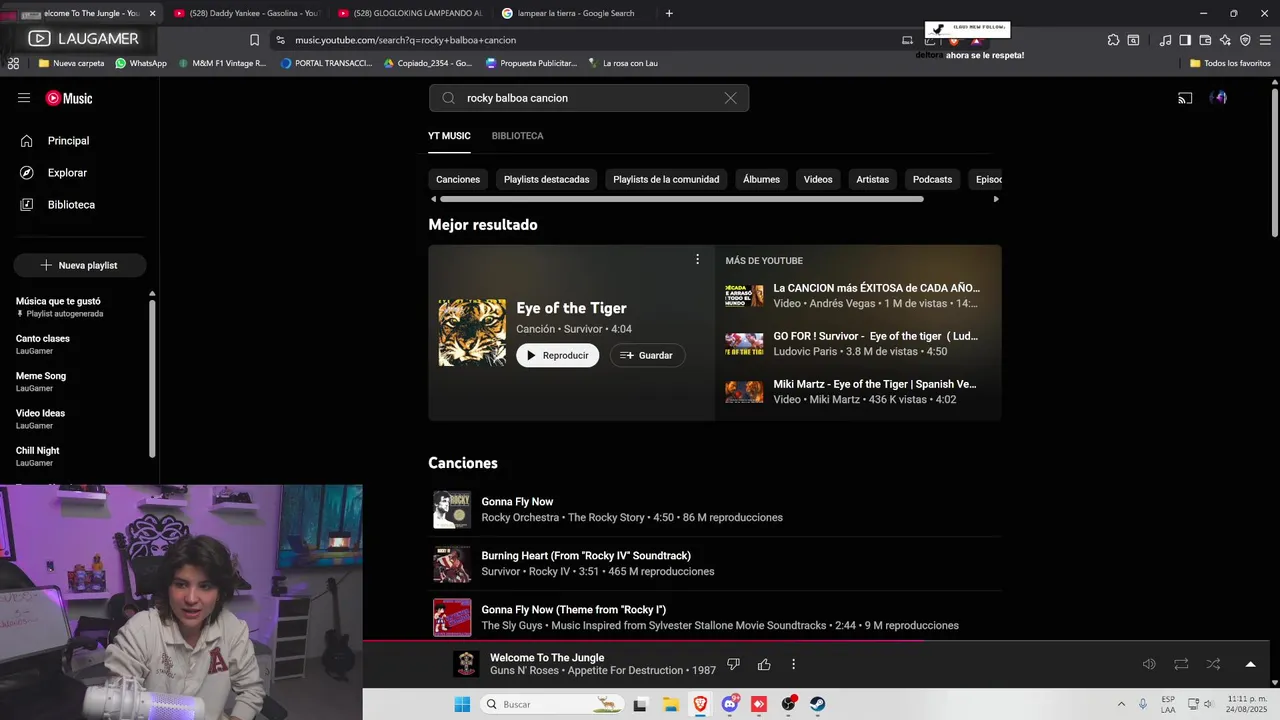Click Eye of the Tiger album thumbnail
The height and width of the screenshot is (720, 1280).
[472, 333]
